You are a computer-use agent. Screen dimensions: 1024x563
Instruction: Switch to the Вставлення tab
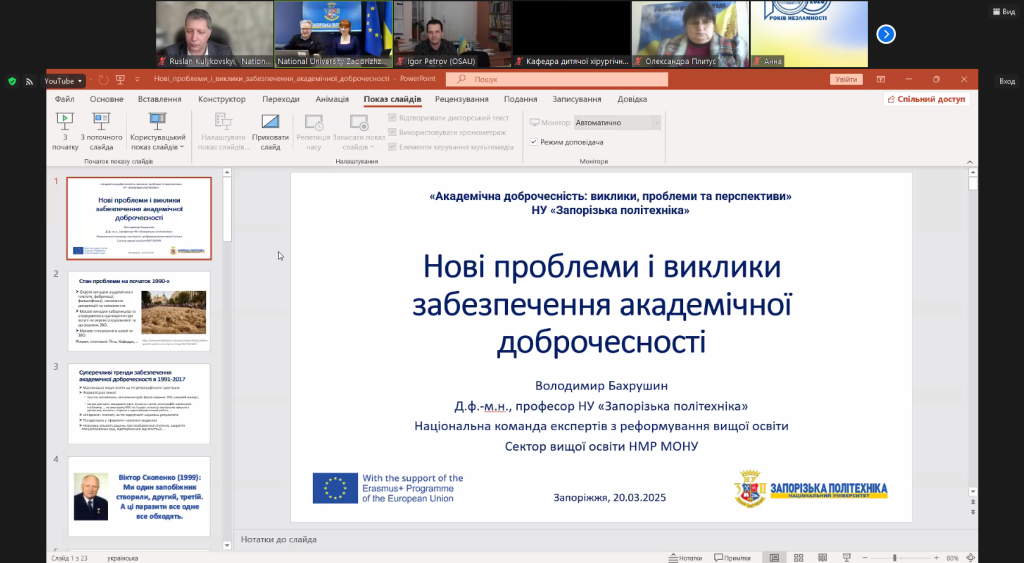[159, 99]
